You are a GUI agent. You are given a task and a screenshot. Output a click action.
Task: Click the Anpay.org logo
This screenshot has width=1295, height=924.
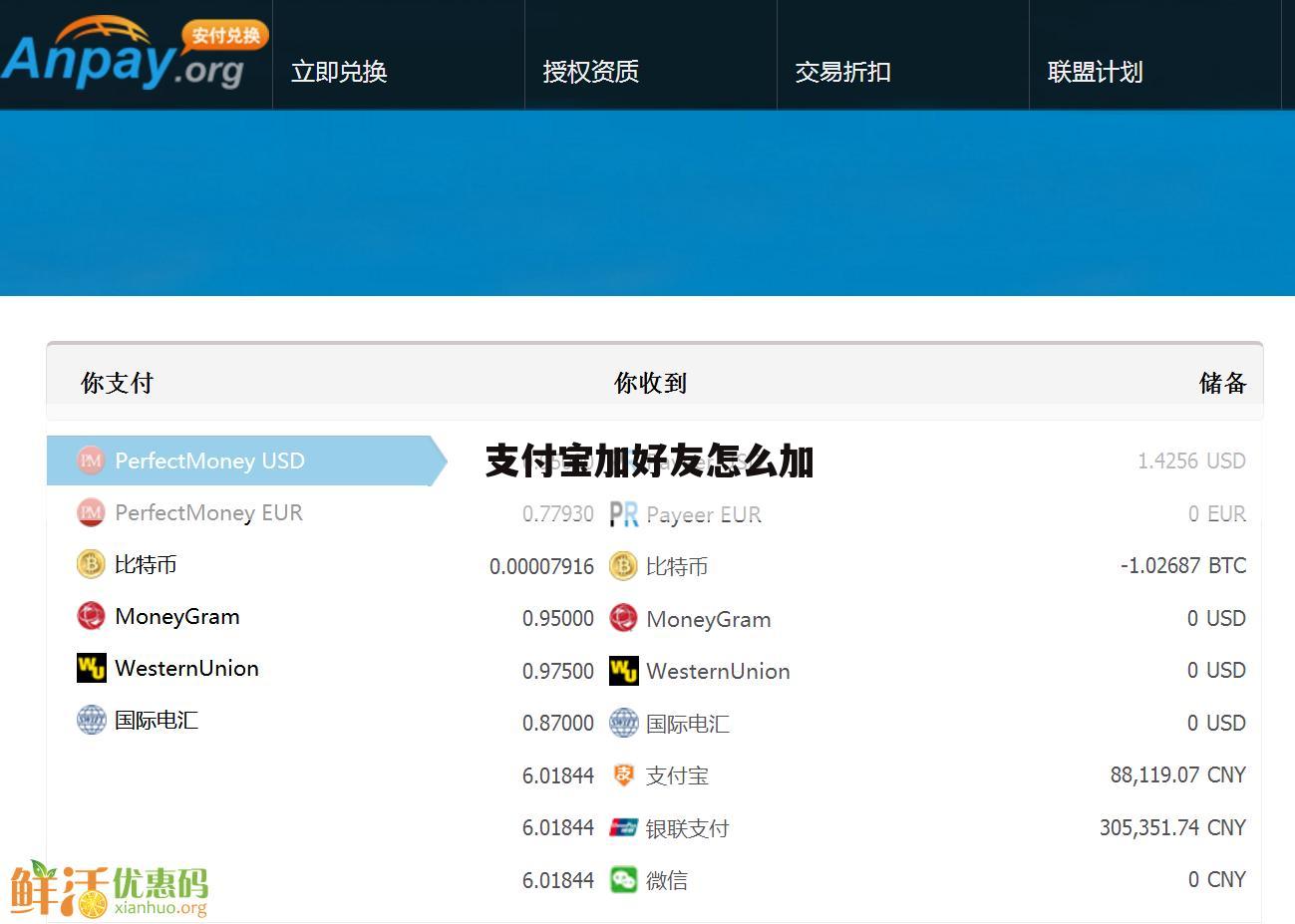point(135,52)
